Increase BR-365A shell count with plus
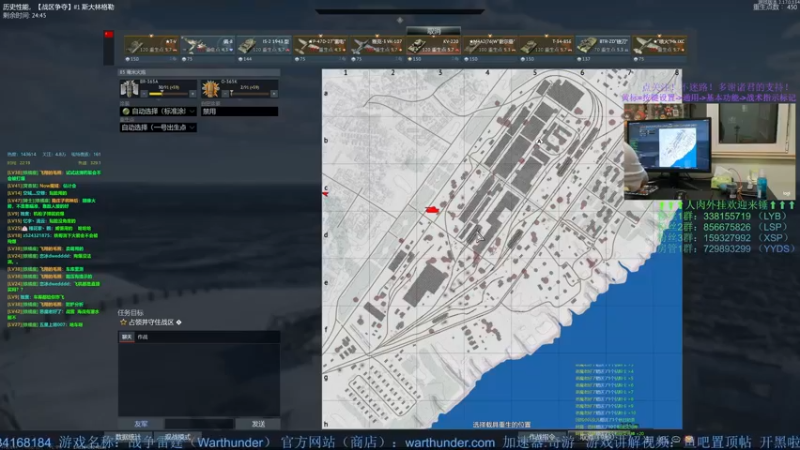Image resolution: width=800 pixels, height=450 pixels. (x=192, y=94)
